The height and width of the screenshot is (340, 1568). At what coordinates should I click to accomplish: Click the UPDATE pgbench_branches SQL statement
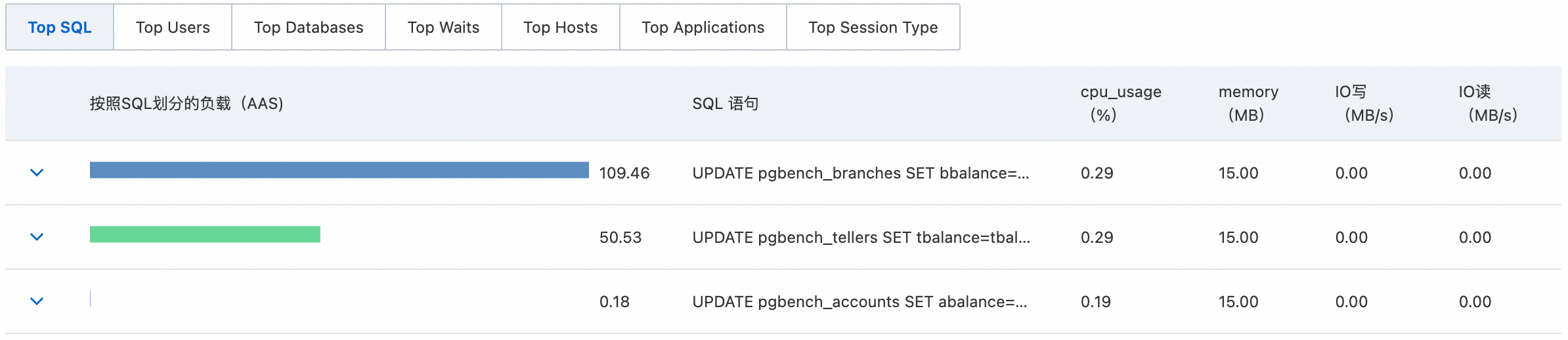[x=860, y=173]
